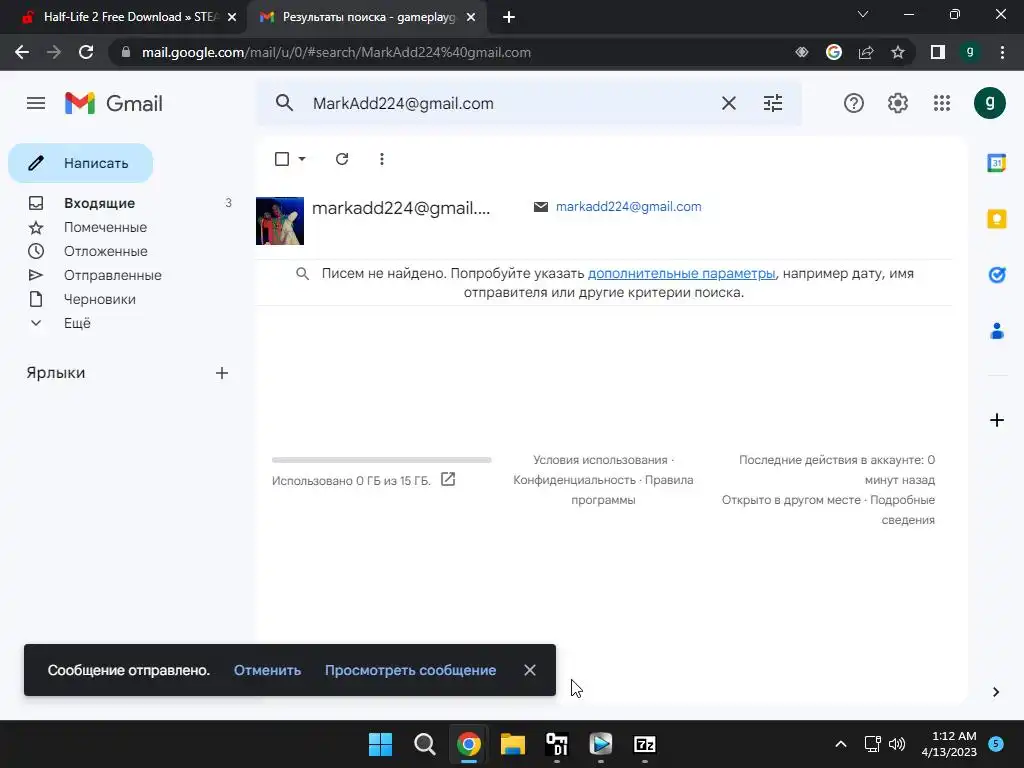1024x768 pixels.
Task: Close the Half-Life 2 browser tab
Action: [232, 18]
